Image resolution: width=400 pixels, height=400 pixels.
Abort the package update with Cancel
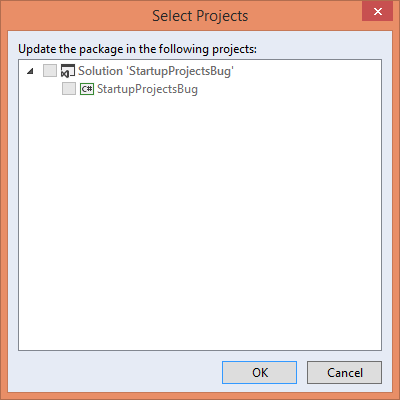(x=344, y=372)
